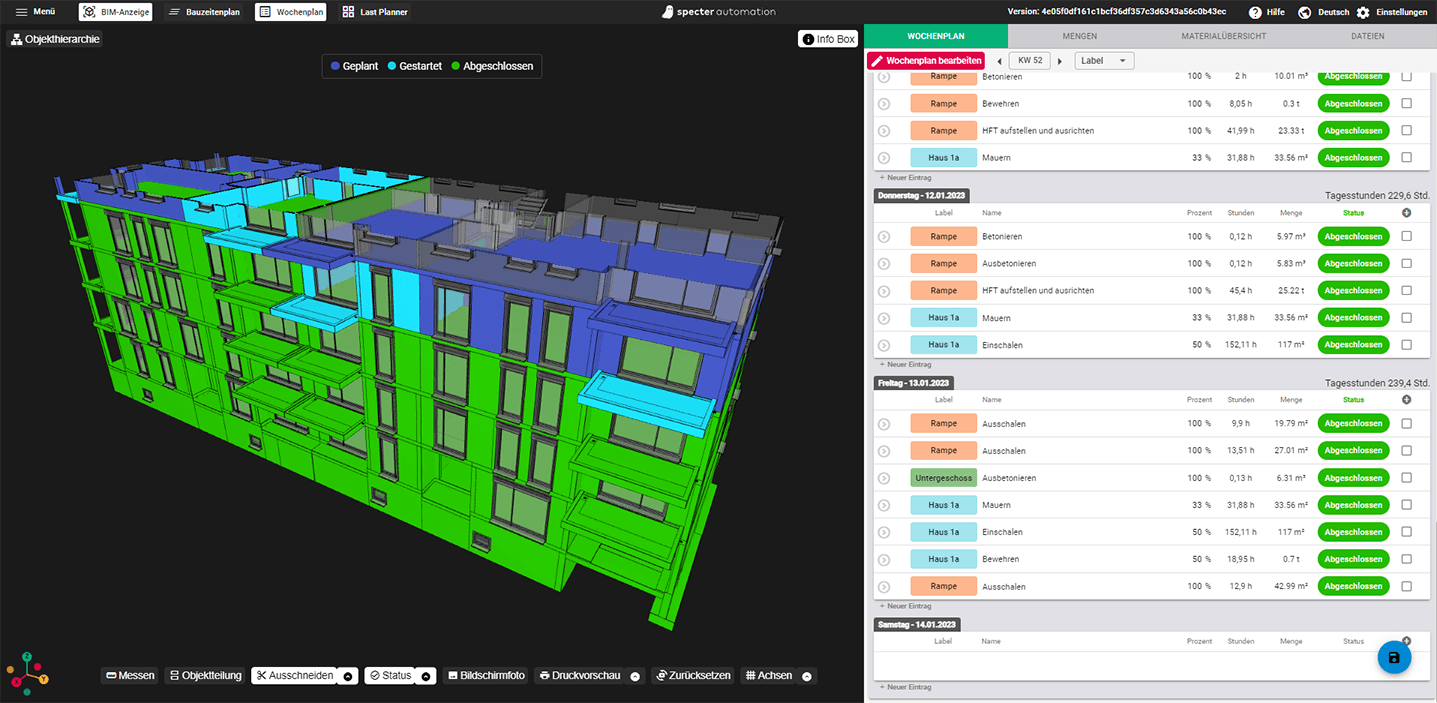Open the Objekthierarchie tree panel
Screen dimensions: 1437x703
point(56,39)
